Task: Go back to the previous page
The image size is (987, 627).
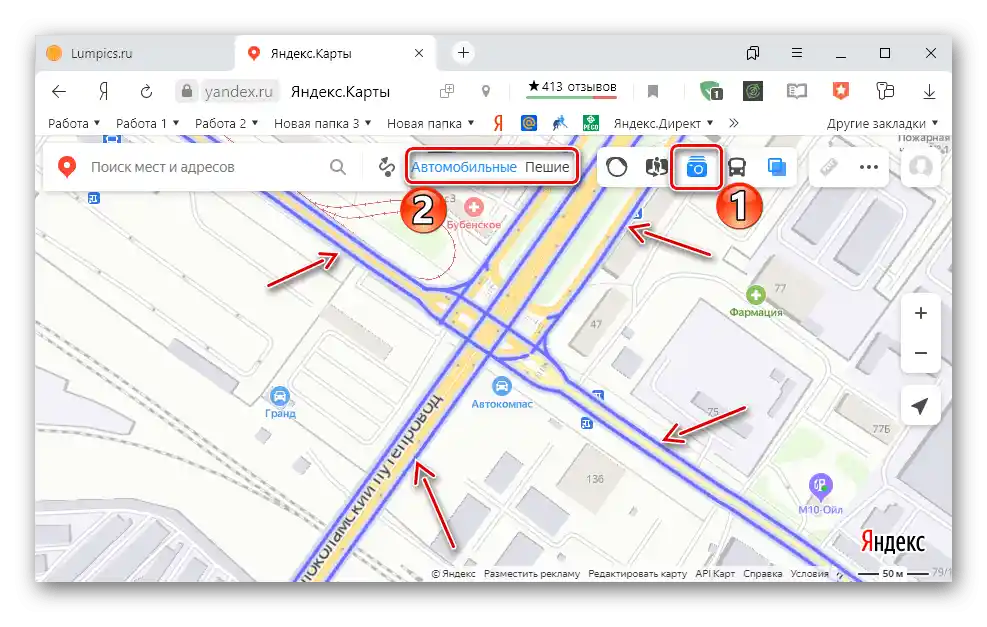Action: (x=59, y=92)
